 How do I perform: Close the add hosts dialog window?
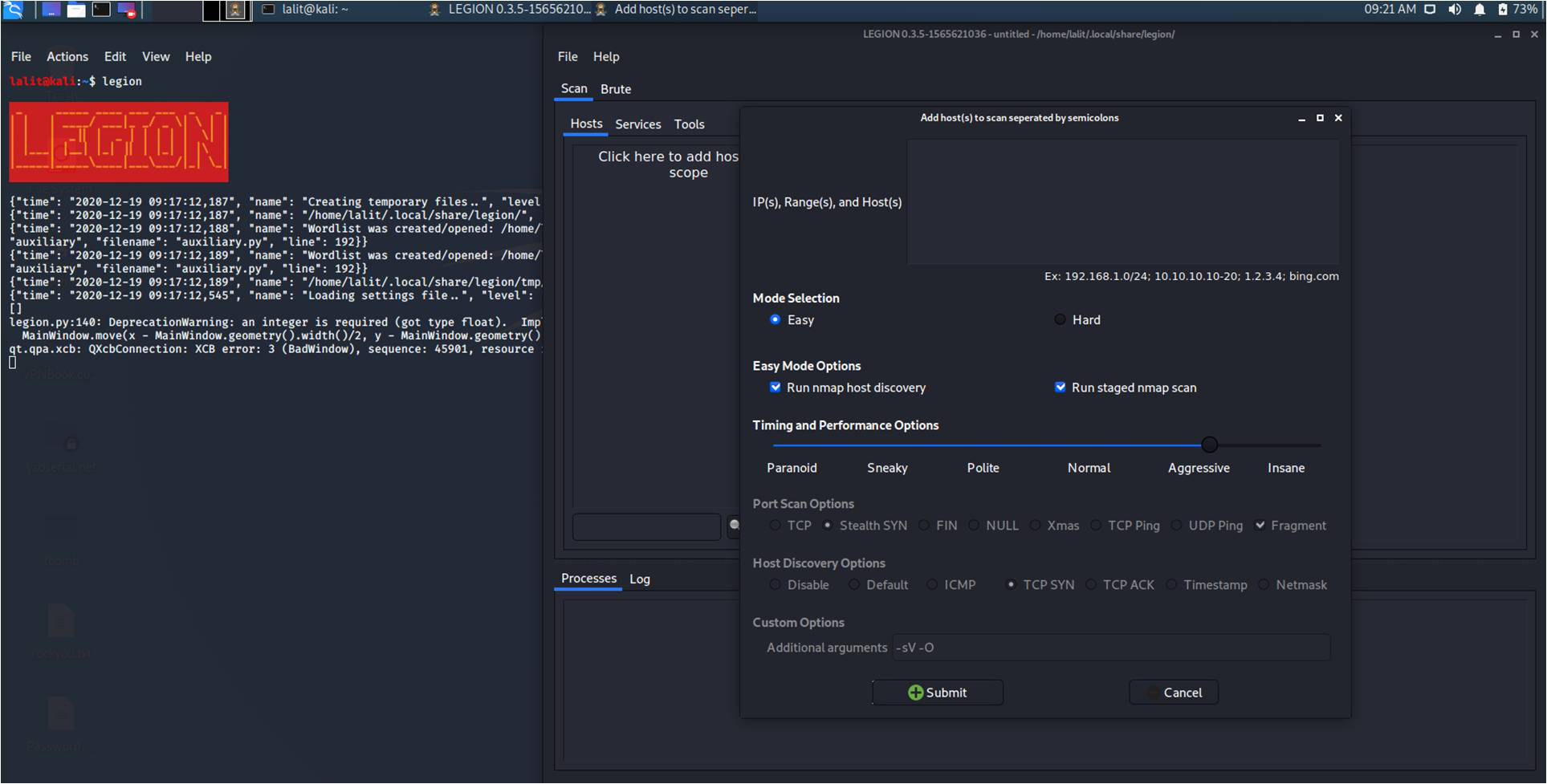1338,118
